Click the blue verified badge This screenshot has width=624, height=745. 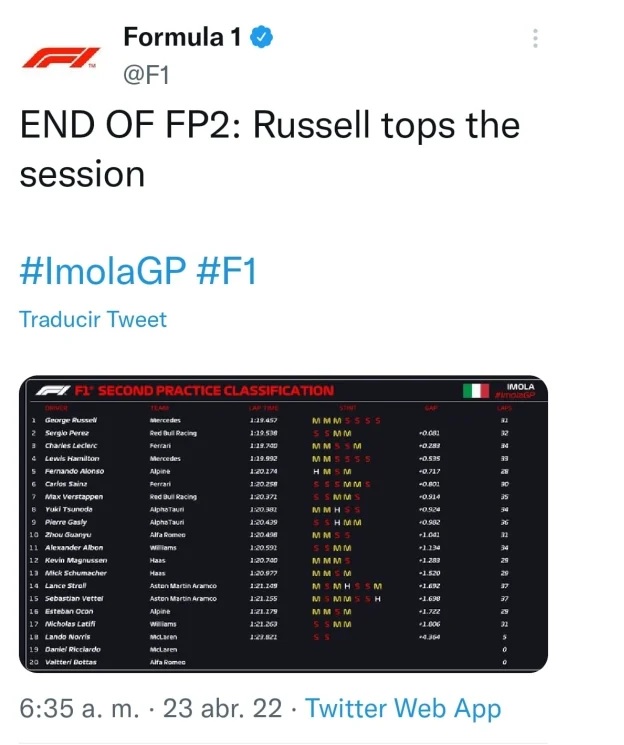click(262, 38)
